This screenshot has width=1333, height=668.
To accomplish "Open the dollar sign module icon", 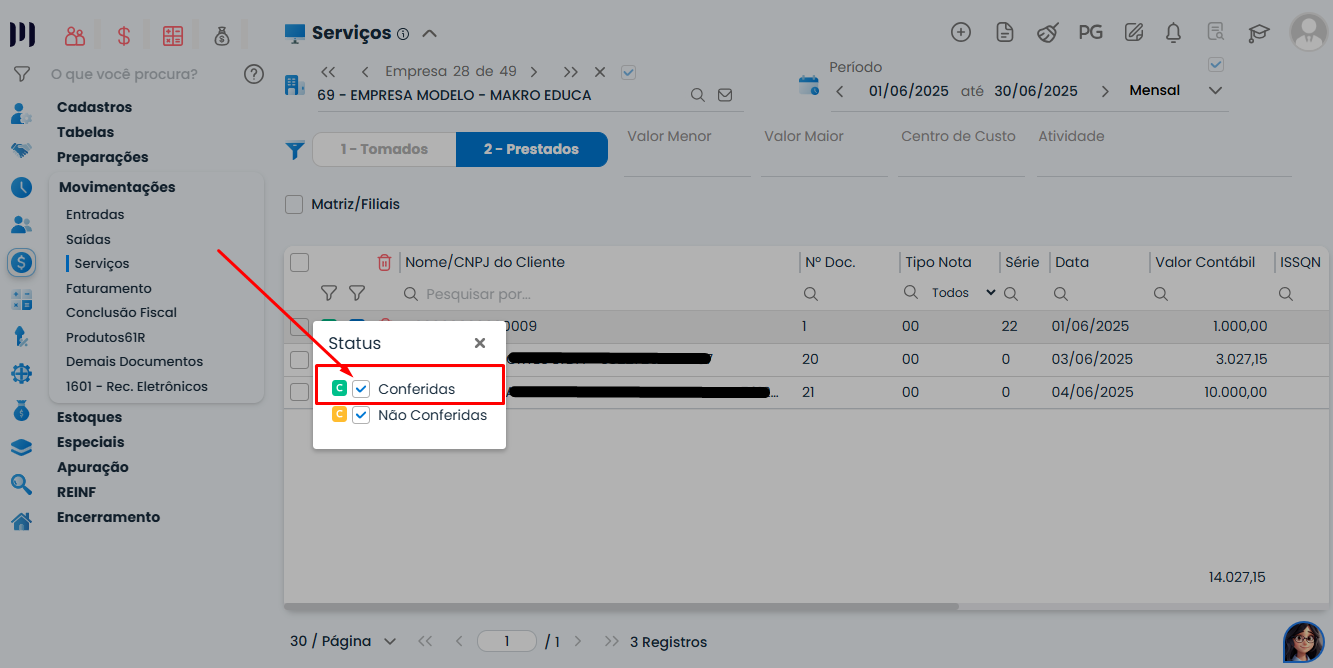I will click(124, 36).
